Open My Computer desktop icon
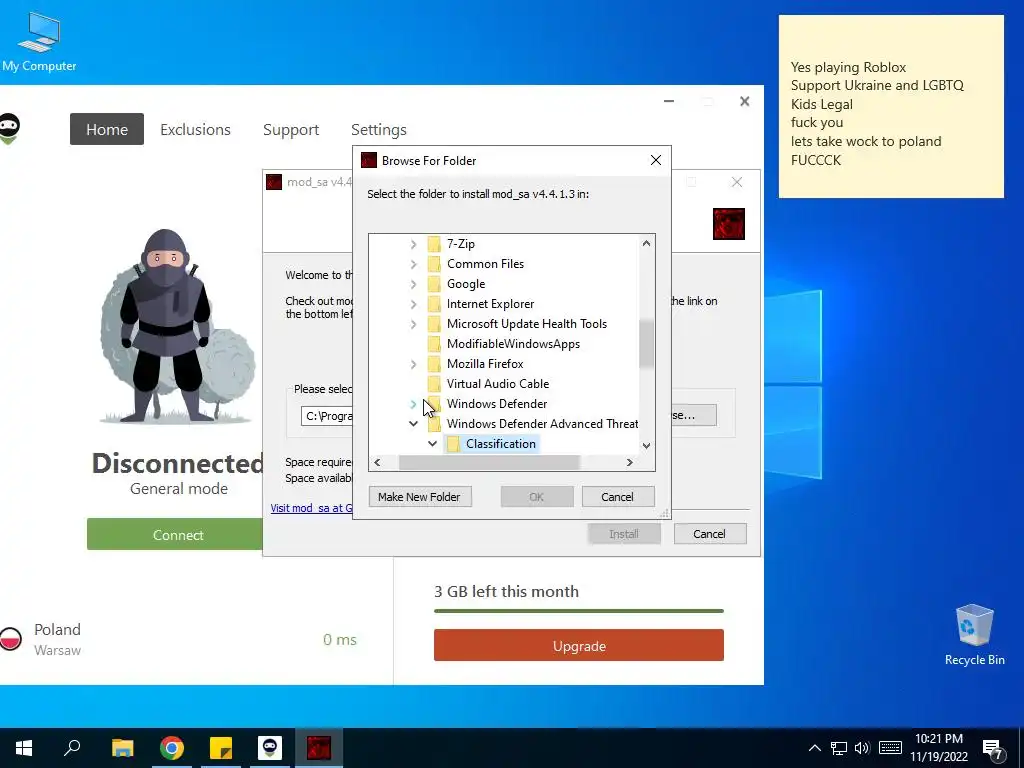Viewport: 1024px width, 768px height. 39,42
